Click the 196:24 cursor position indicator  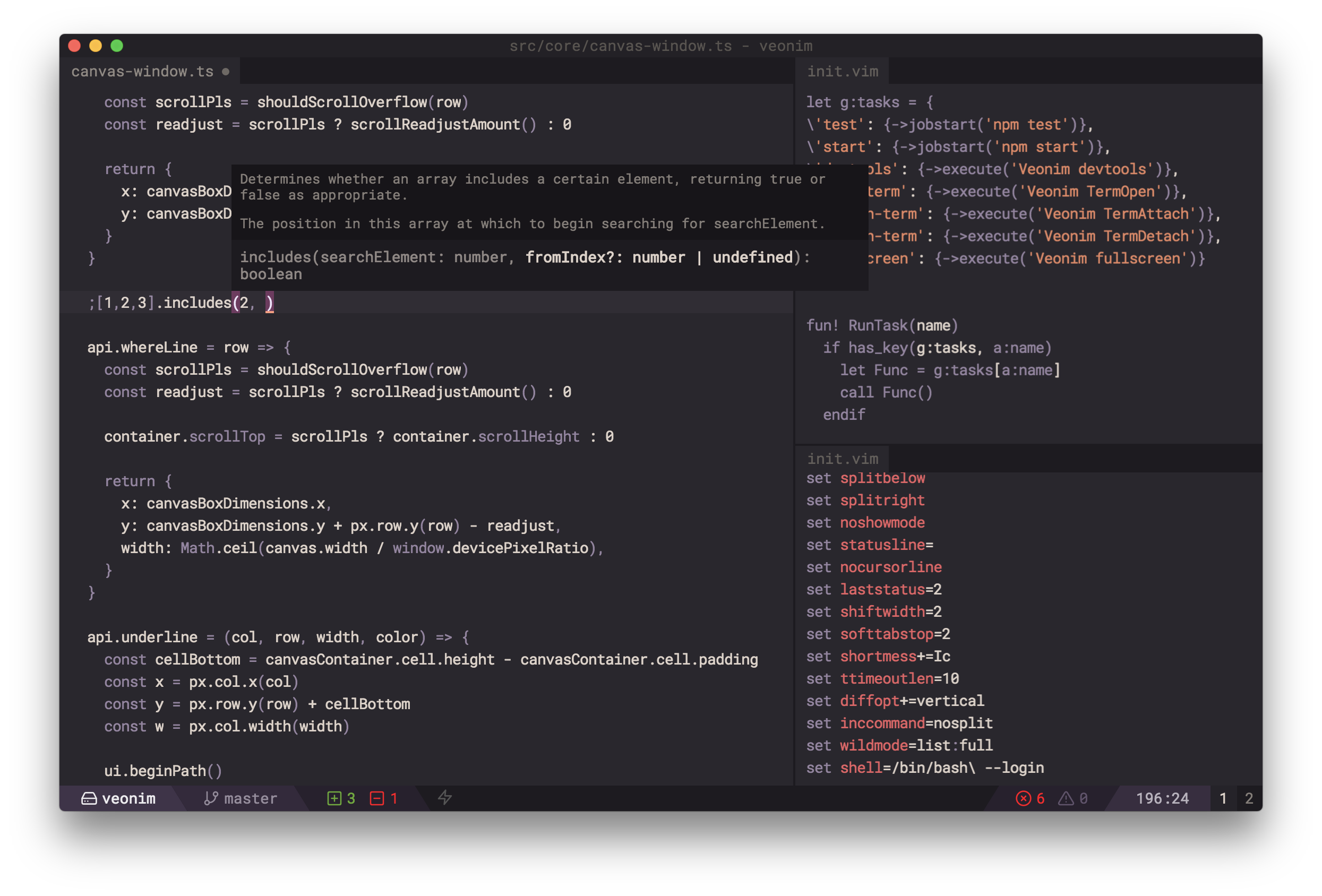click(x=1162, y=798)
